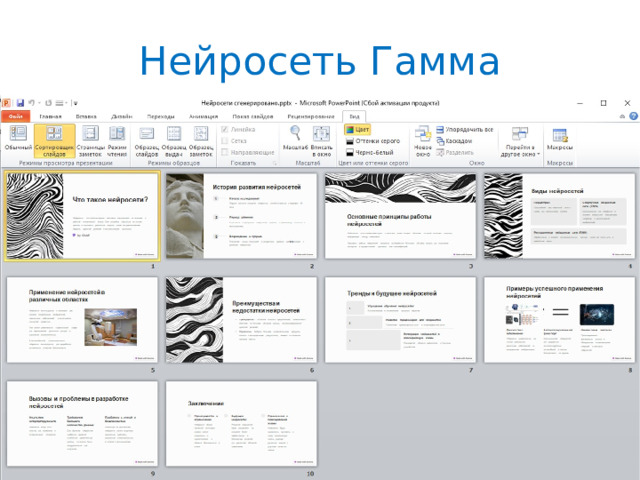This screenshot has width=640, height=480.
Task: Click the Каскадом button
Action: coord(454,141)
